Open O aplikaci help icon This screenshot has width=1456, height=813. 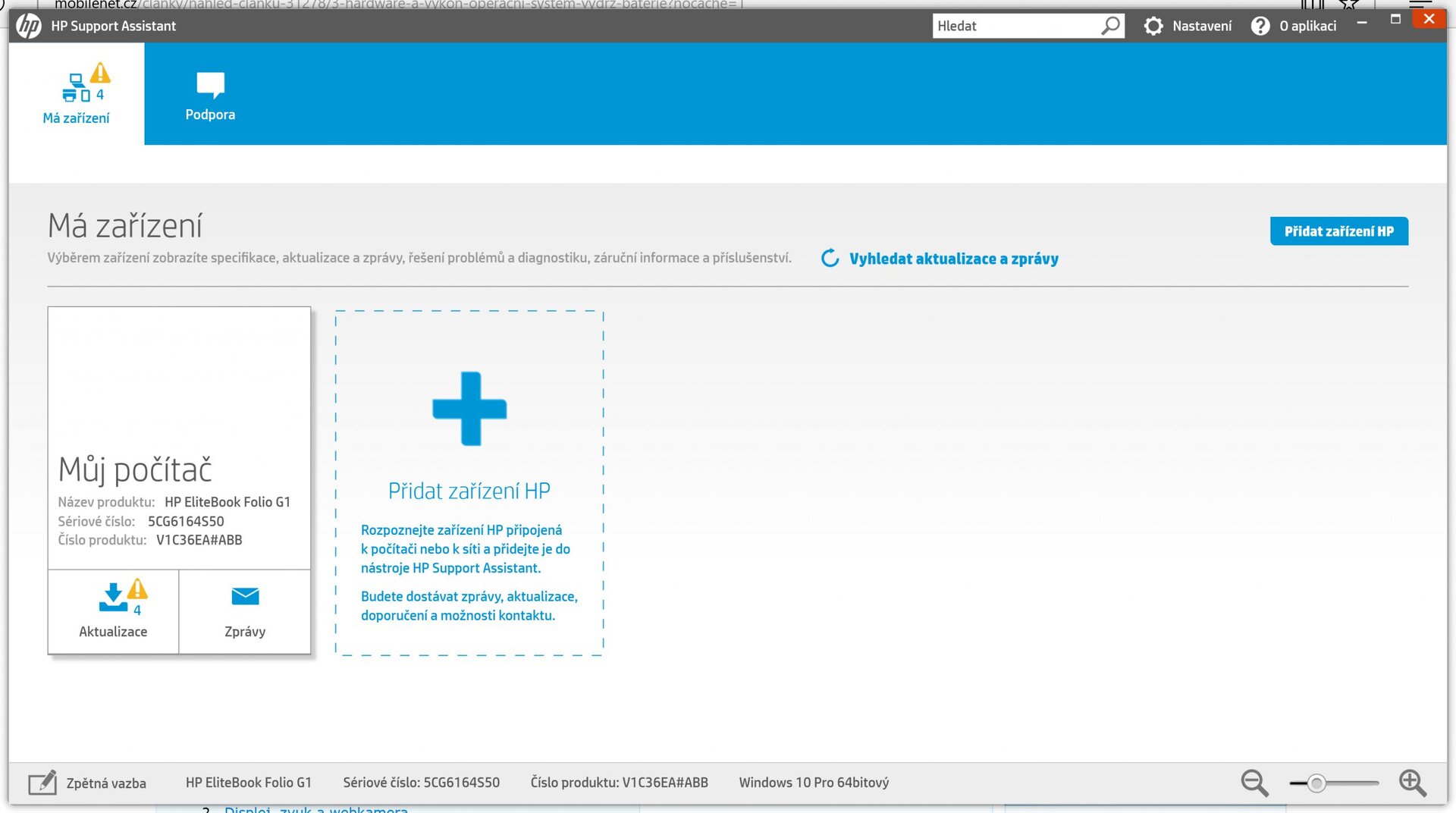tap(1260, 26)
